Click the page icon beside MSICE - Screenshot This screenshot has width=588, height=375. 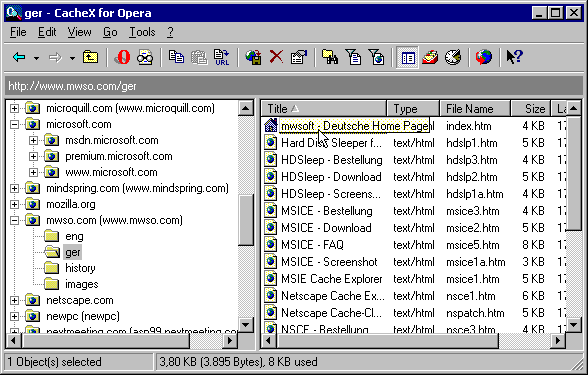coord(270,262)
